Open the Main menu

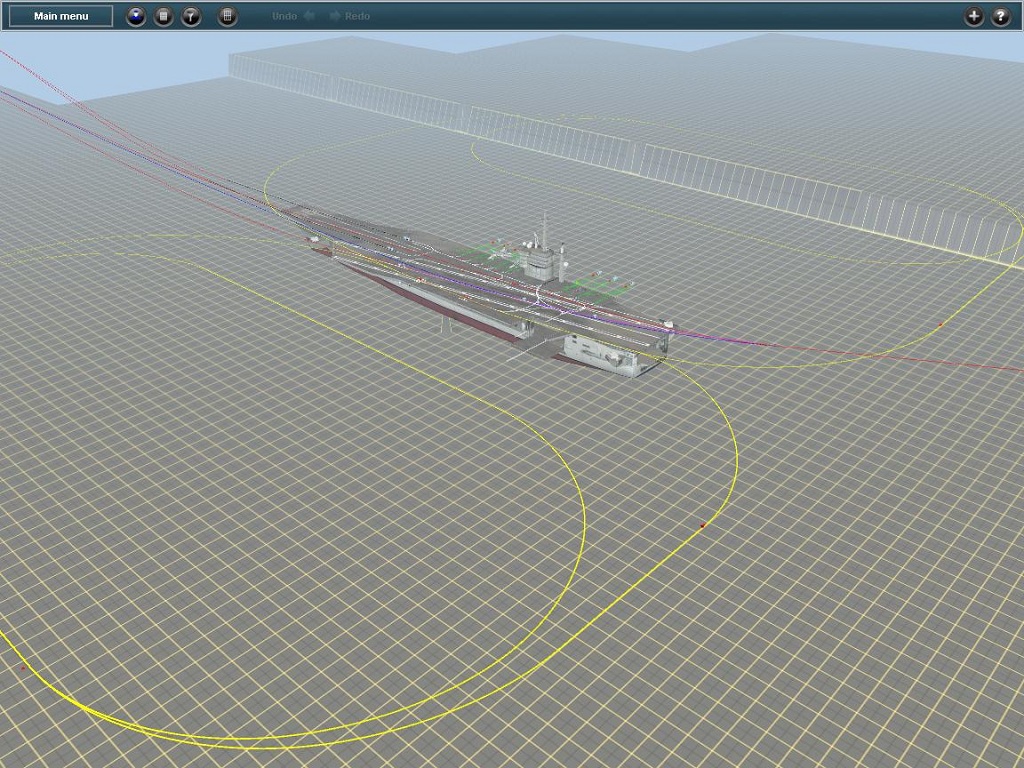tap(61, 16)
